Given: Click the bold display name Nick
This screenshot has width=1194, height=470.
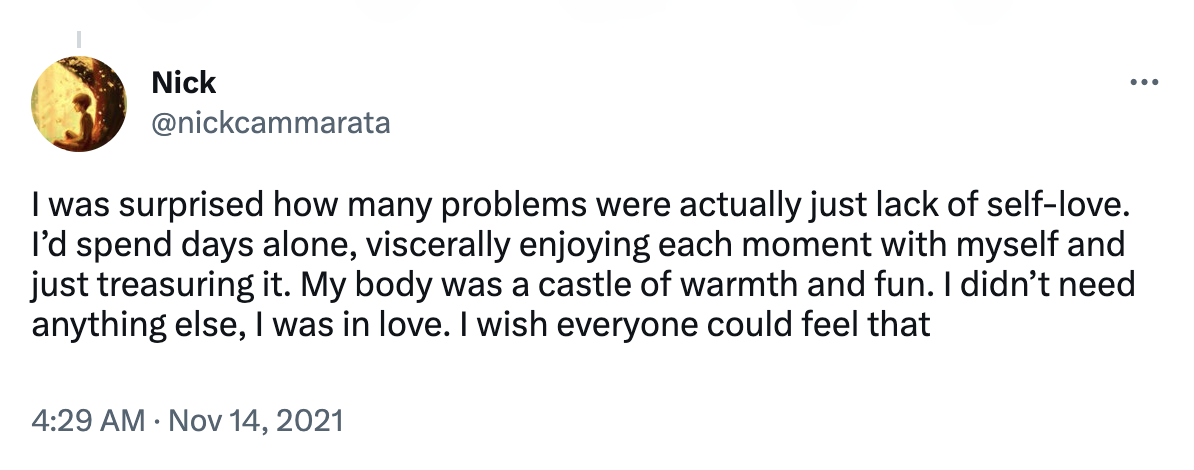Looking at the screenshot, I should pos(184,82).
